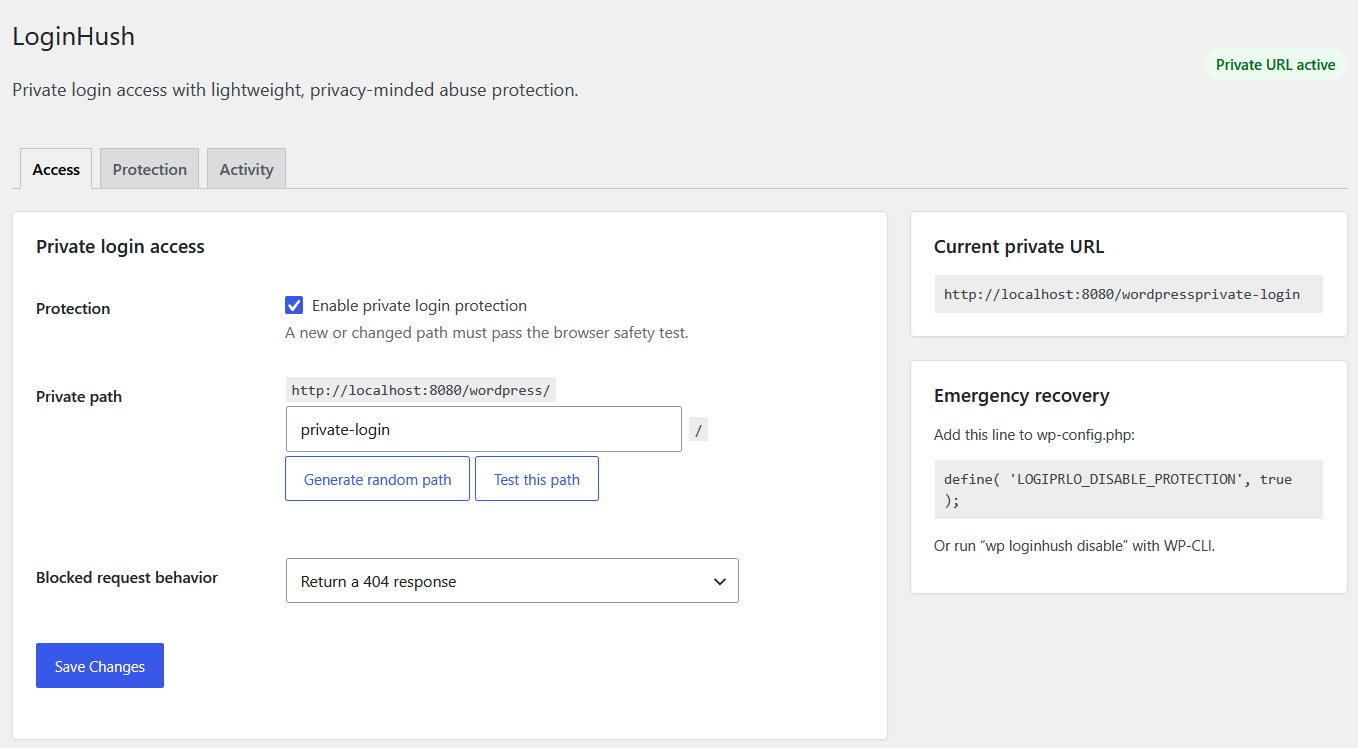
Task: Open the Protection tab
Action: point(150,169)
